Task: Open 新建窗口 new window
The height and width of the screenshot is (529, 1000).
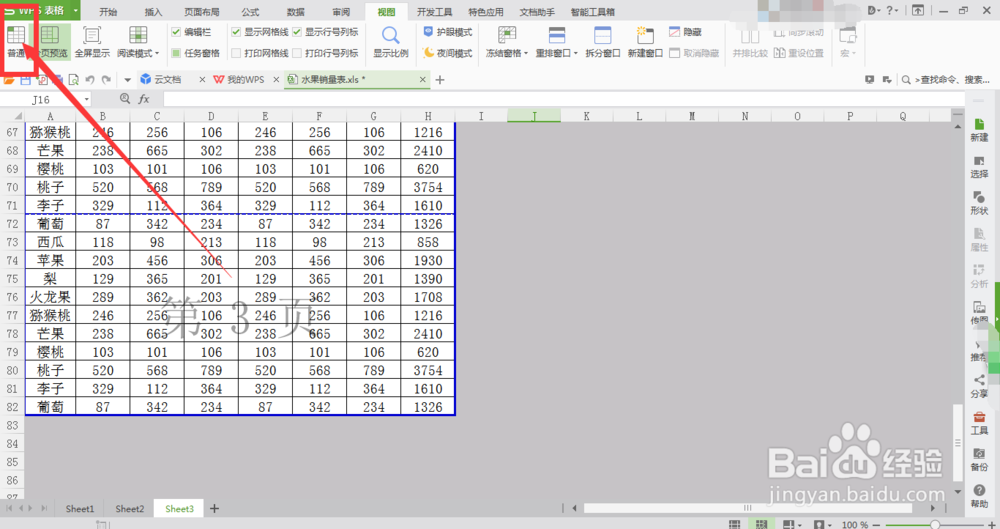Action: point(645,42)
